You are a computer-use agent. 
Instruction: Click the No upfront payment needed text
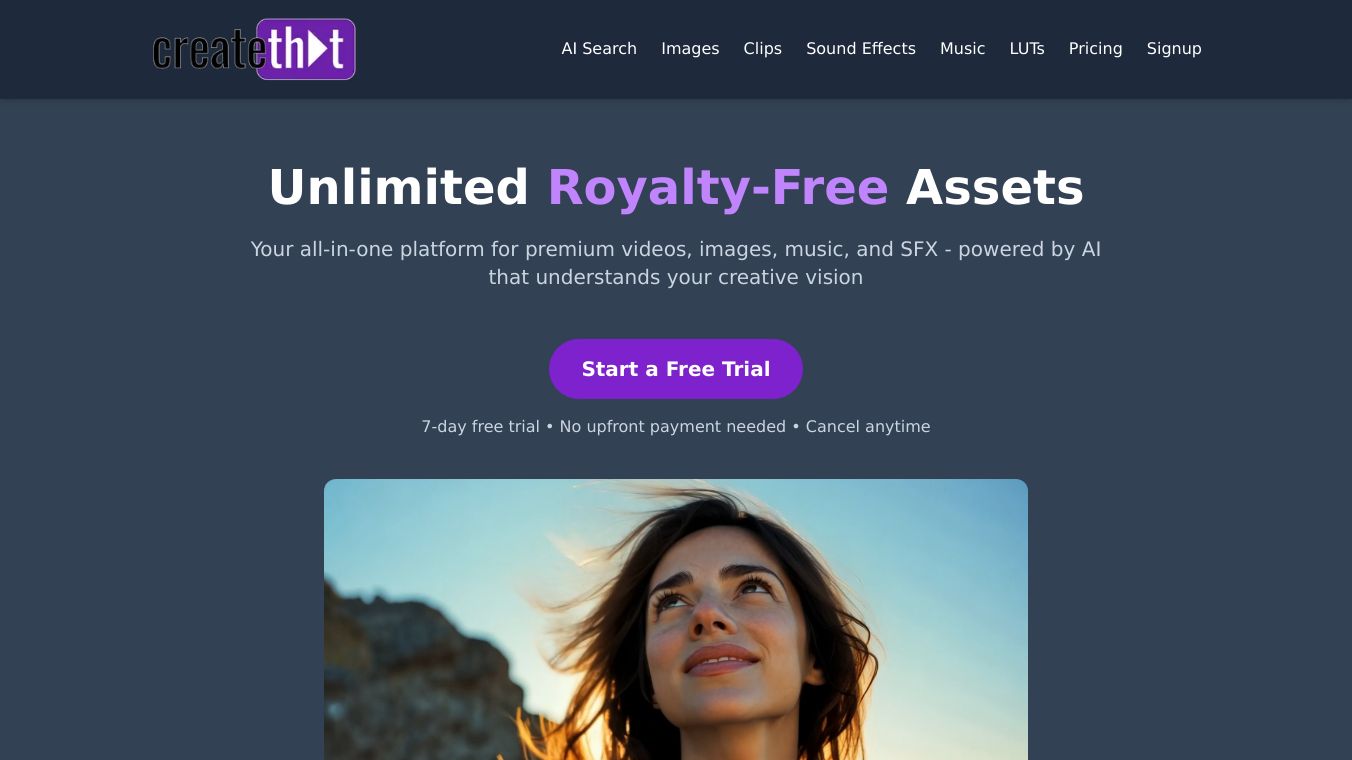(x=672, y=427)
